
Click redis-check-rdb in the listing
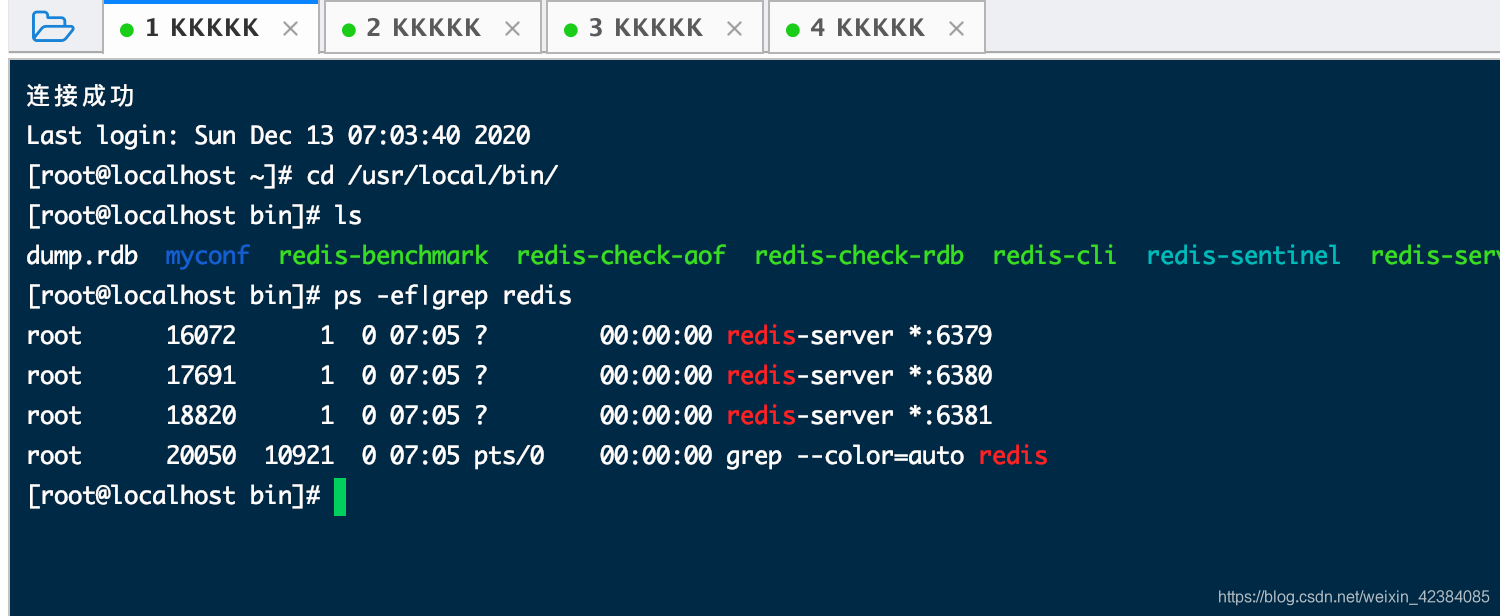pos(860,256)
